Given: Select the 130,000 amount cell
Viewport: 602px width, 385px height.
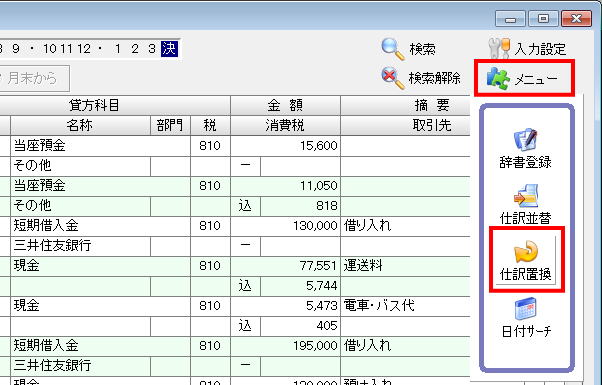Looking at the screenshot, I should tap(285, 226).
